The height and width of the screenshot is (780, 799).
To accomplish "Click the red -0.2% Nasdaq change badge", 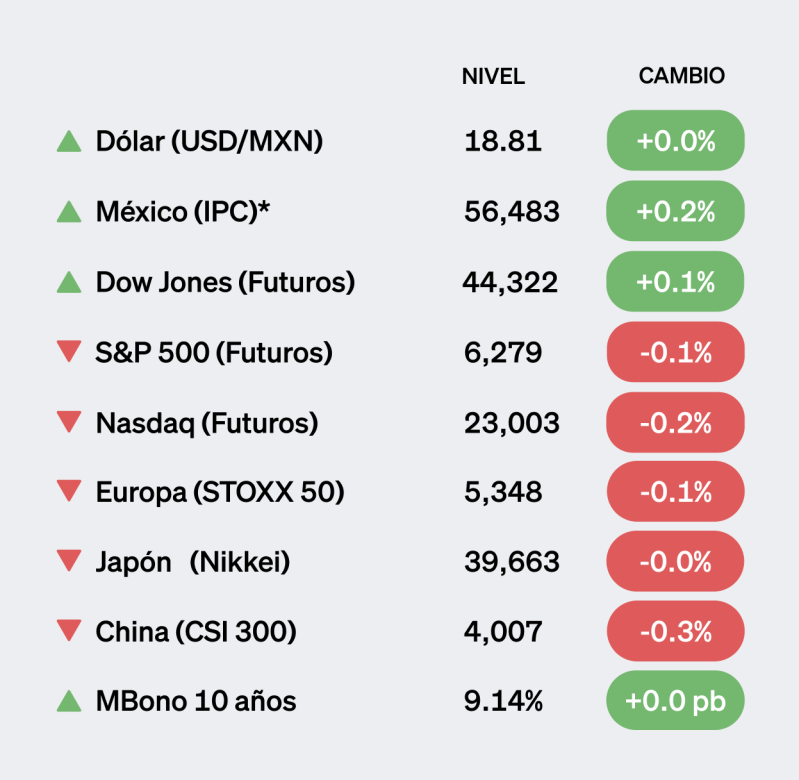I will point(676,422).
